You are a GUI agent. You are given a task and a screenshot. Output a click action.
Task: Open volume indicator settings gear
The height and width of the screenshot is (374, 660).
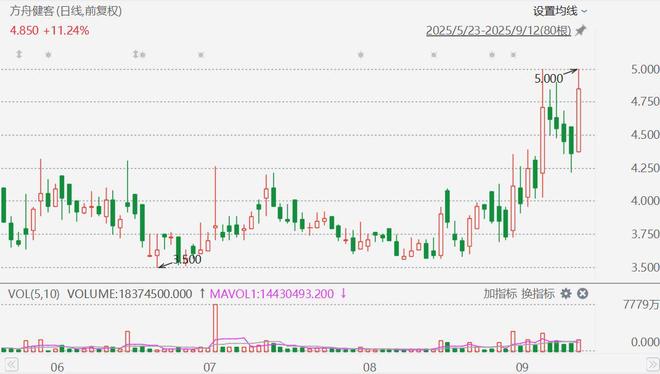click(566, 294)
